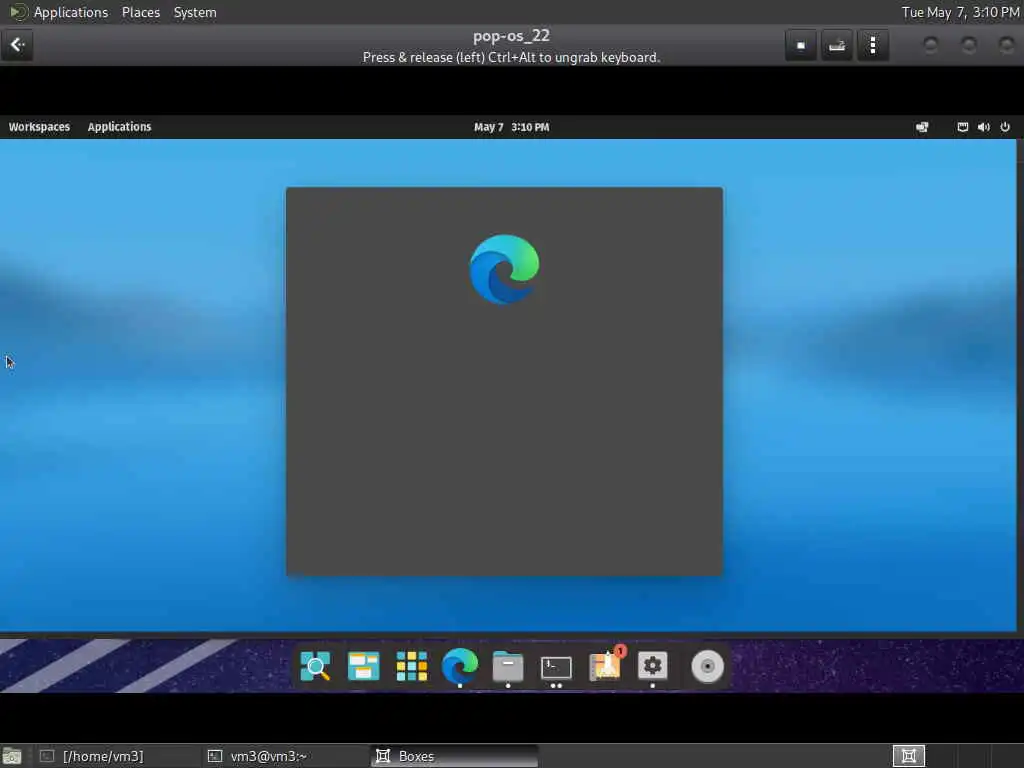1024x768 pixels.
Task: Click the power icon in Pop top bar
Action: 1005,127
